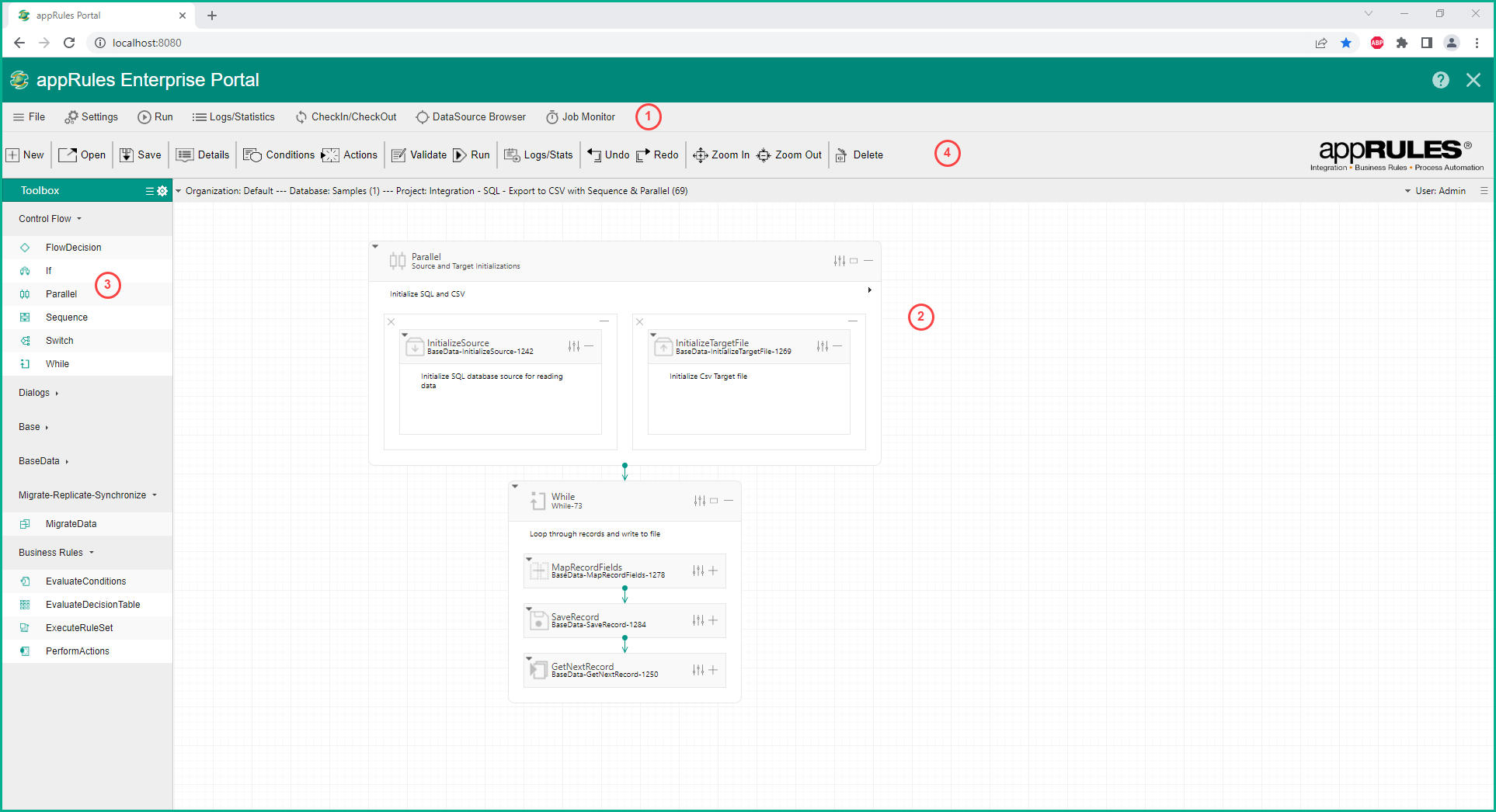Open the Conditions editor
Screen dimensions: 1496x812
point(279,155)
